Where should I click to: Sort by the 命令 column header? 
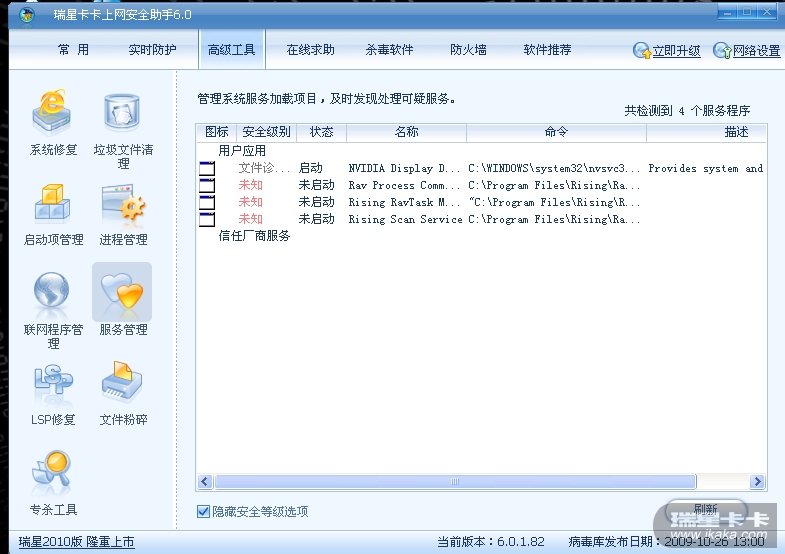click(x=556, y=132)
